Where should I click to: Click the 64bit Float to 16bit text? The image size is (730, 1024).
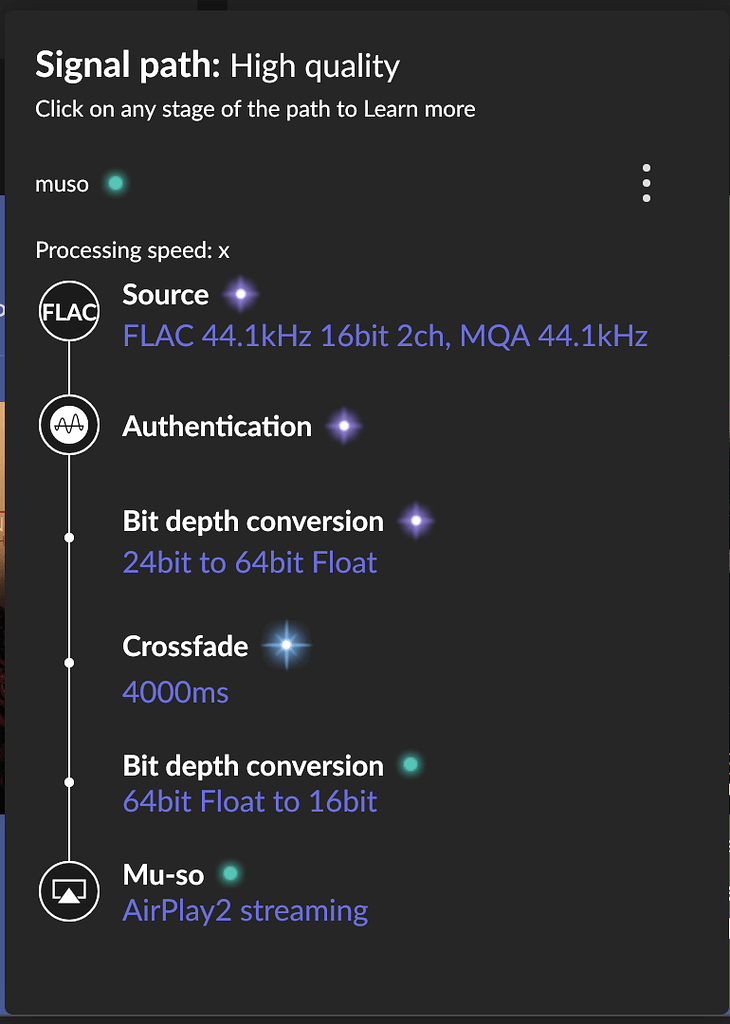[x=250, y=801]
